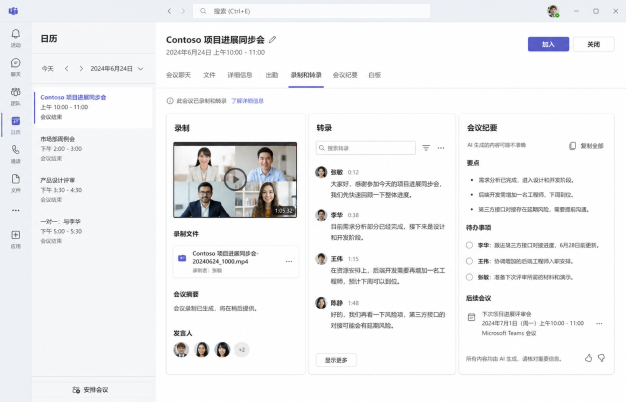
Task: Open the Activity bell in sidebar
Action: (16, 34)
